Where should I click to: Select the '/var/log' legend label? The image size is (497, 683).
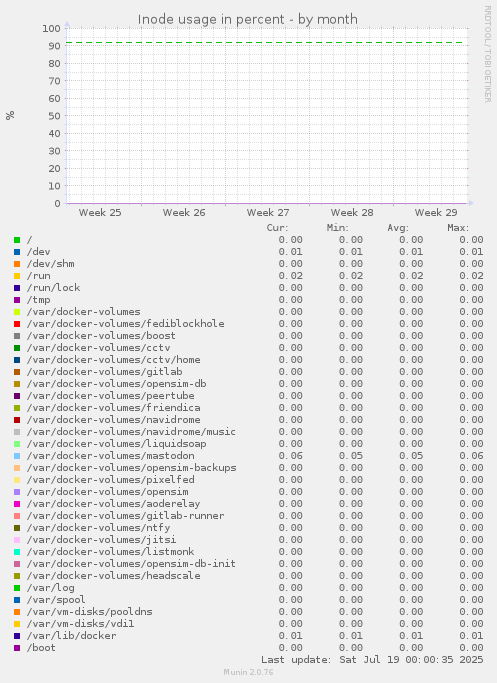coord(51,588)
